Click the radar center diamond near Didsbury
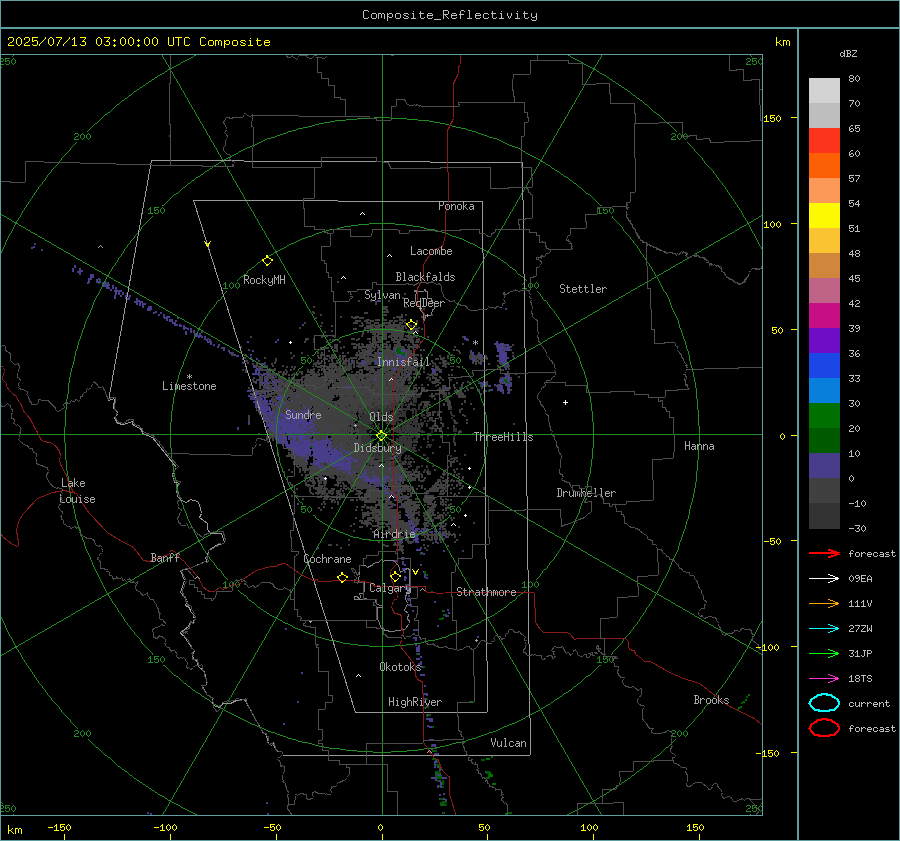This screenshot has height=841, width=900. pyautogui.click(x=381, y=436)
